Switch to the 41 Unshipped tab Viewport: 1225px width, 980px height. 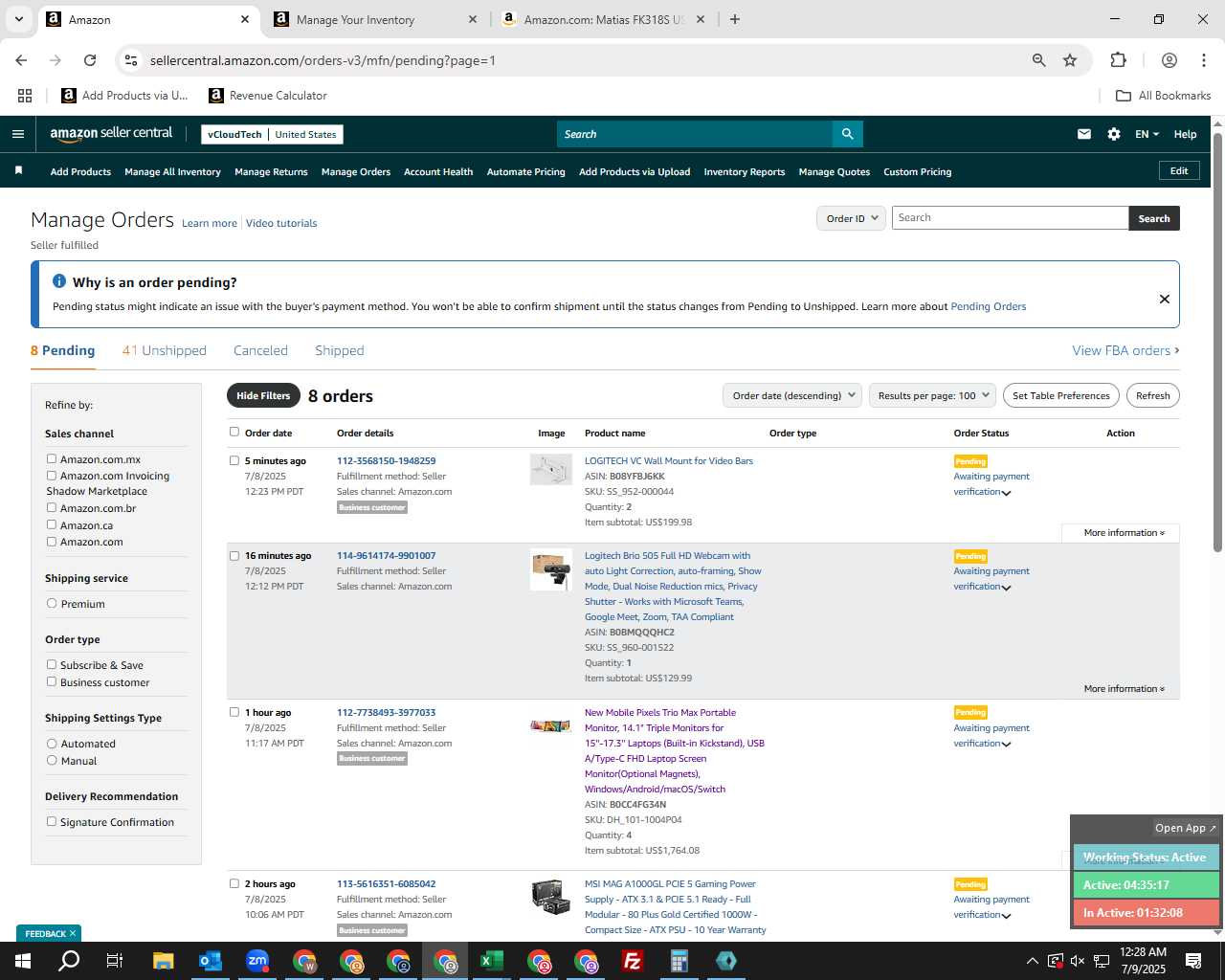click(x=164, y=350)
